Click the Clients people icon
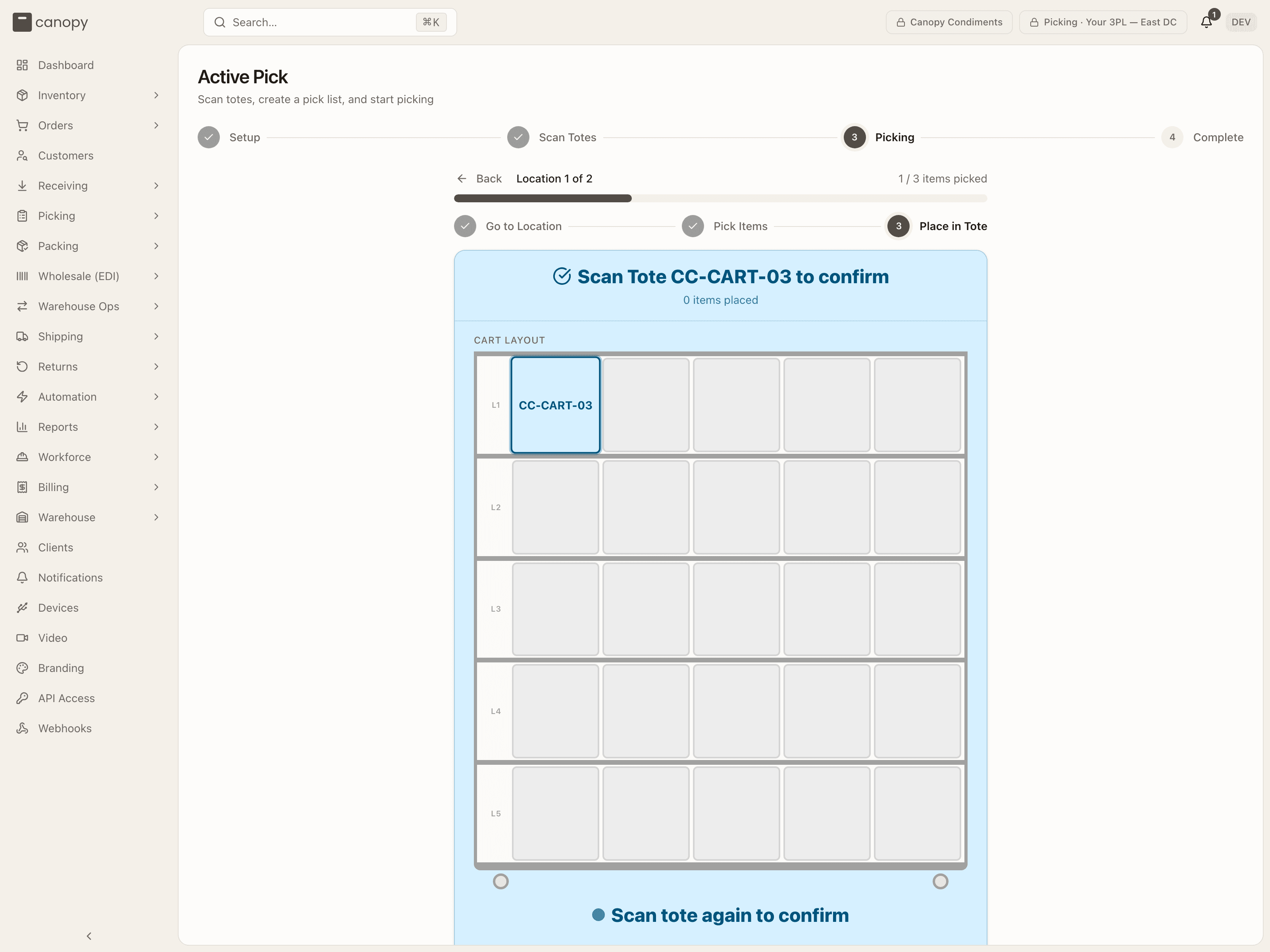Image resolution: width=1270 pixels, height=952 pixels. 22,547
